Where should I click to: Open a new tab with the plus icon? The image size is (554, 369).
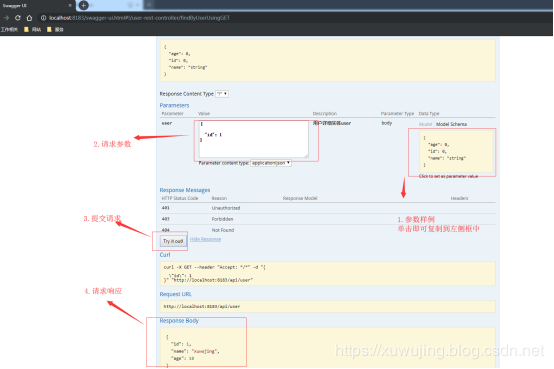coord(84,5)
